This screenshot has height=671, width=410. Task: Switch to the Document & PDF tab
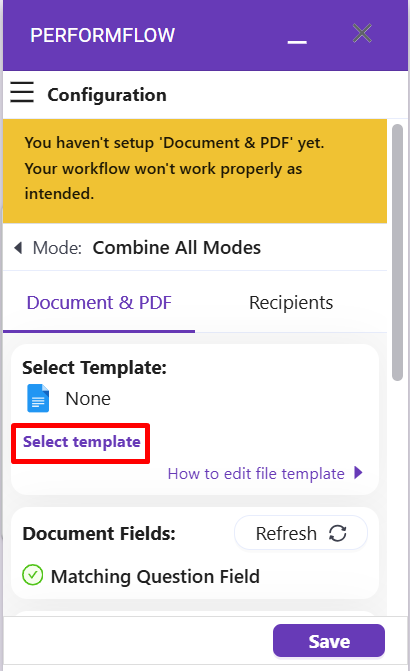coord(99,303)
